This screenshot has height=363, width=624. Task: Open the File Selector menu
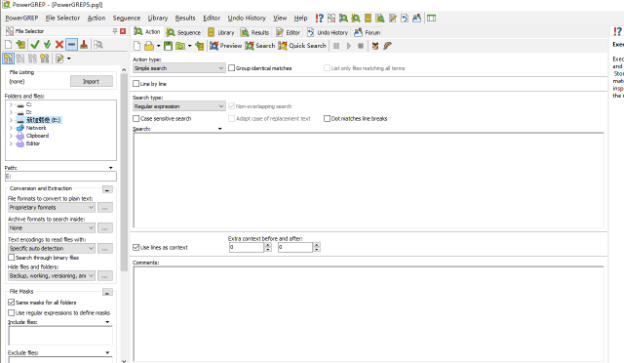(x=62, y=18)
